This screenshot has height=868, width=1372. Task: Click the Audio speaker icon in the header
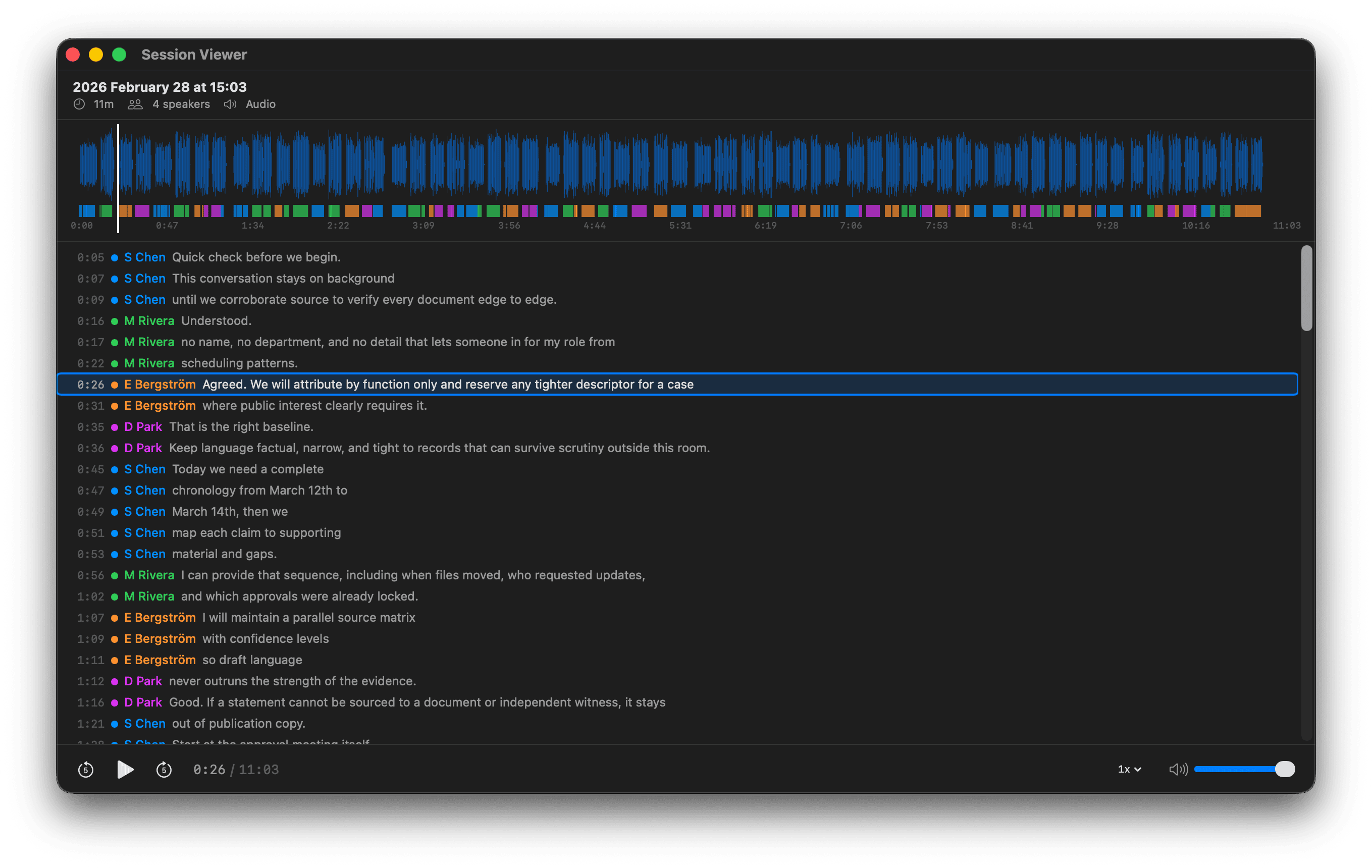tap(230, 104)
